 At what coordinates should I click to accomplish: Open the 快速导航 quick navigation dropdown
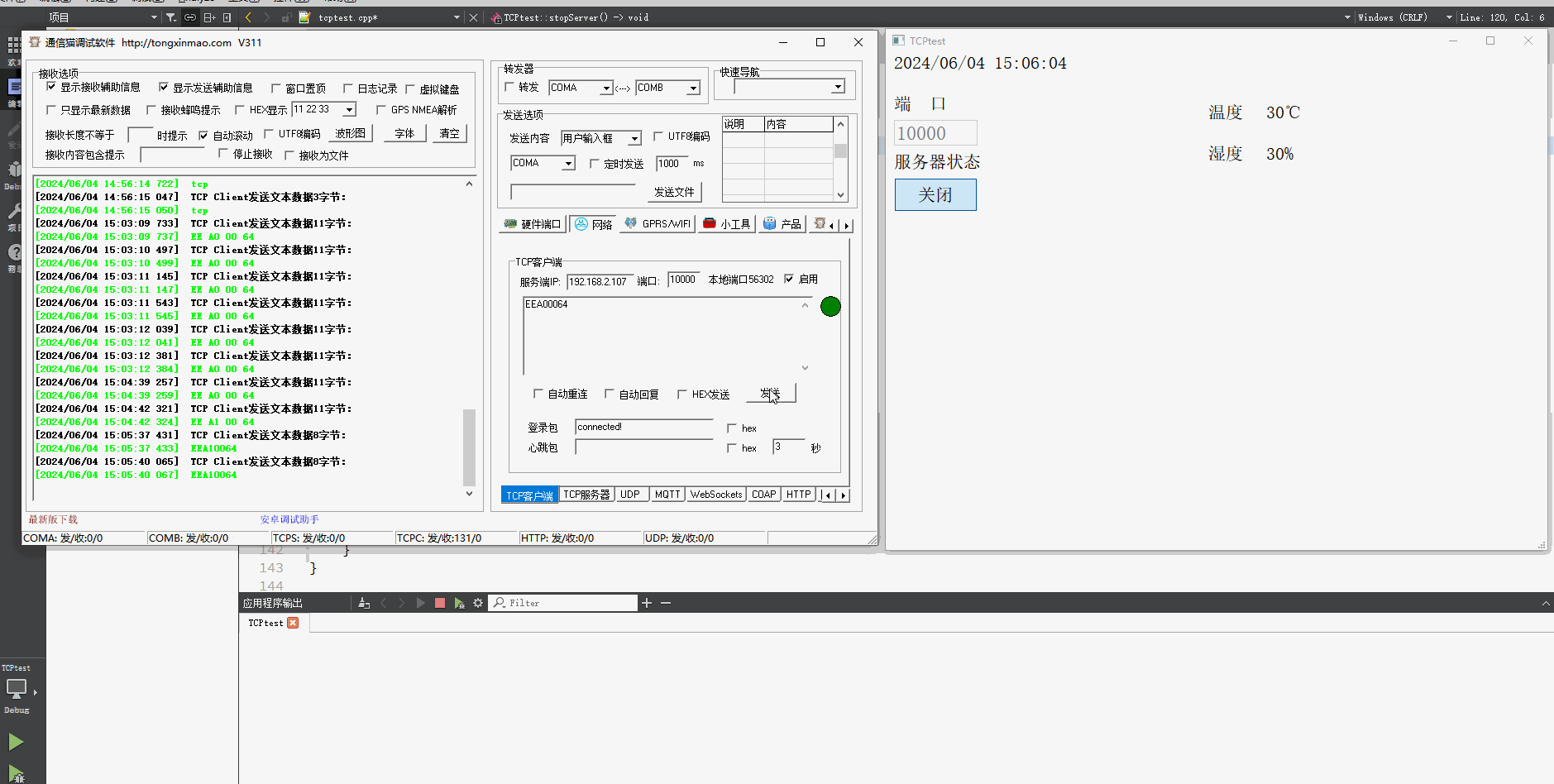click(838, 87)
